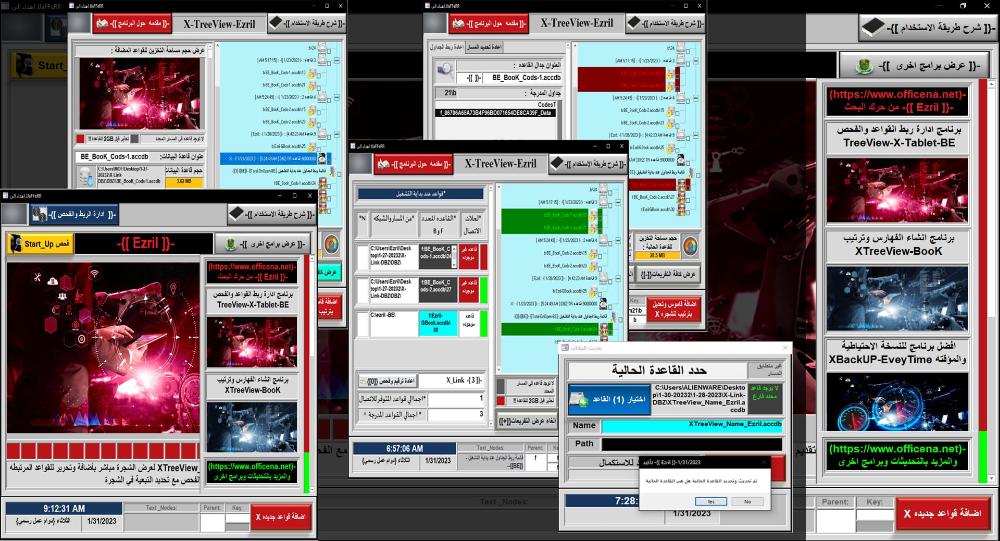Select TreeView-X-Tablet-BE thumbnail in bottom-left window
The height and width of the screenshot is (541, 1000).
point(252,341)
